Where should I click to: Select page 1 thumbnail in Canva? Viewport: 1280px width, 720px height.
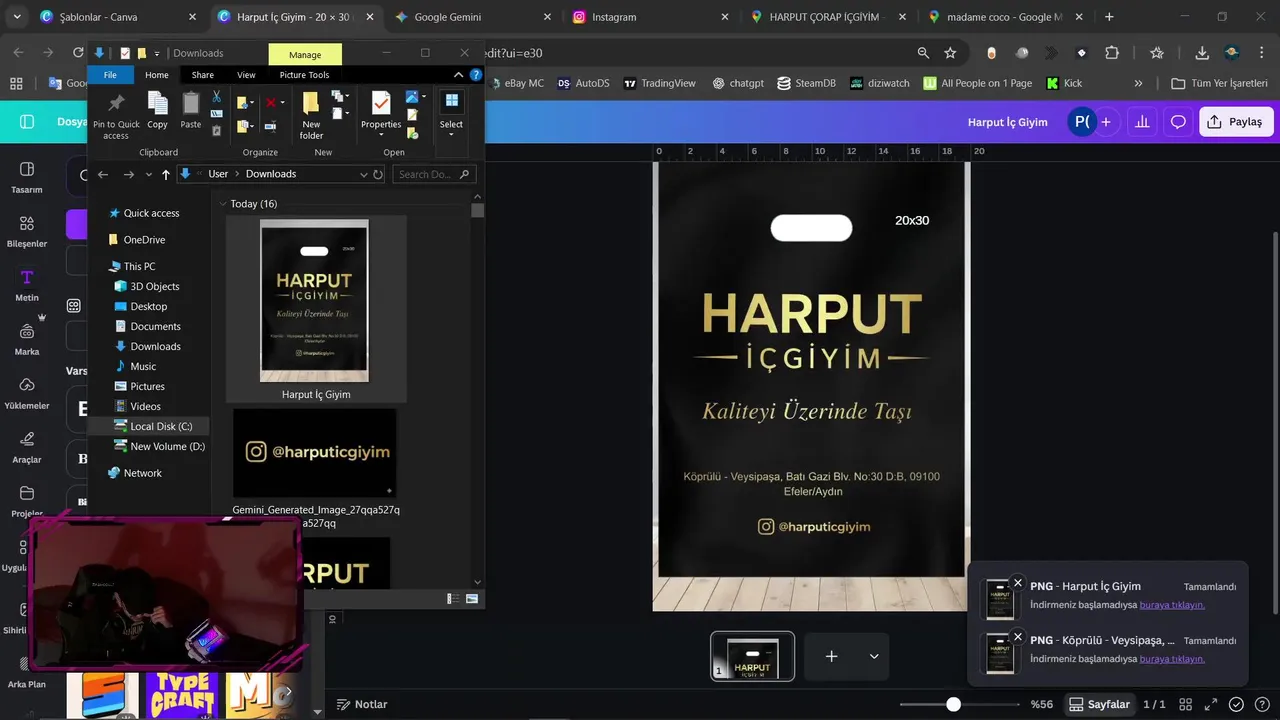[753, 656]
